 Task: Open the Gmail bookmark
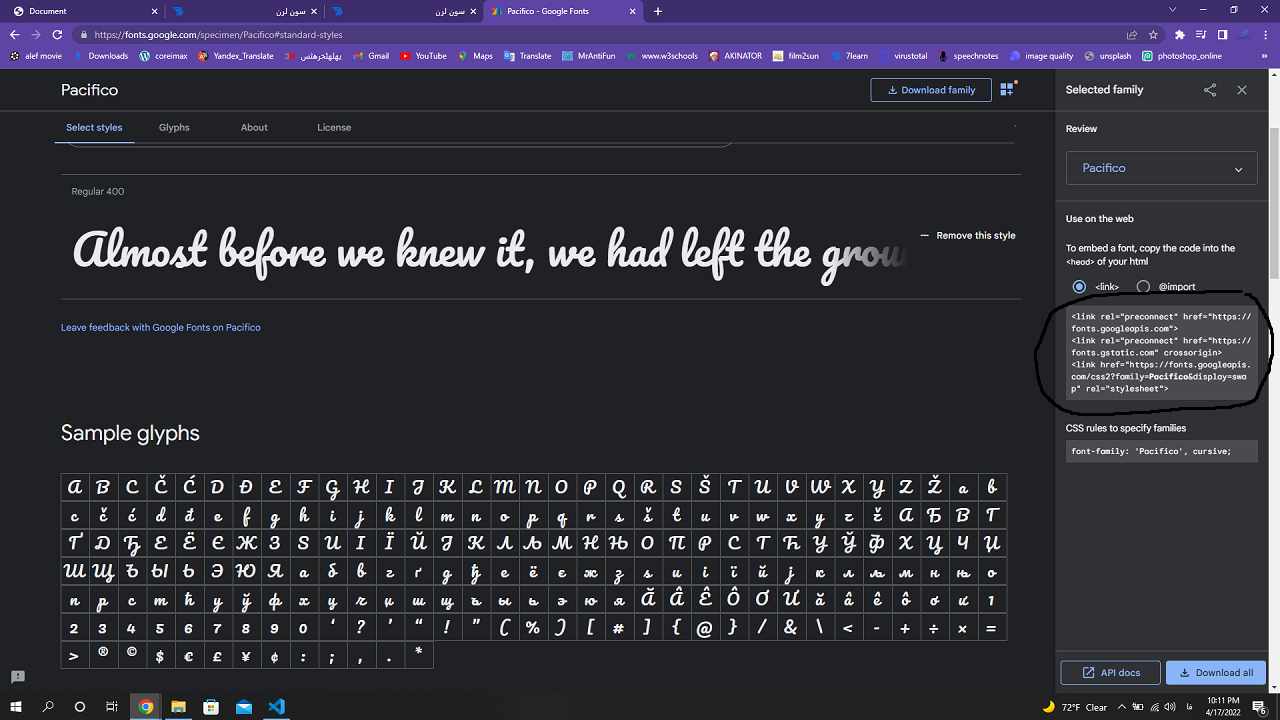coord(370,56)
